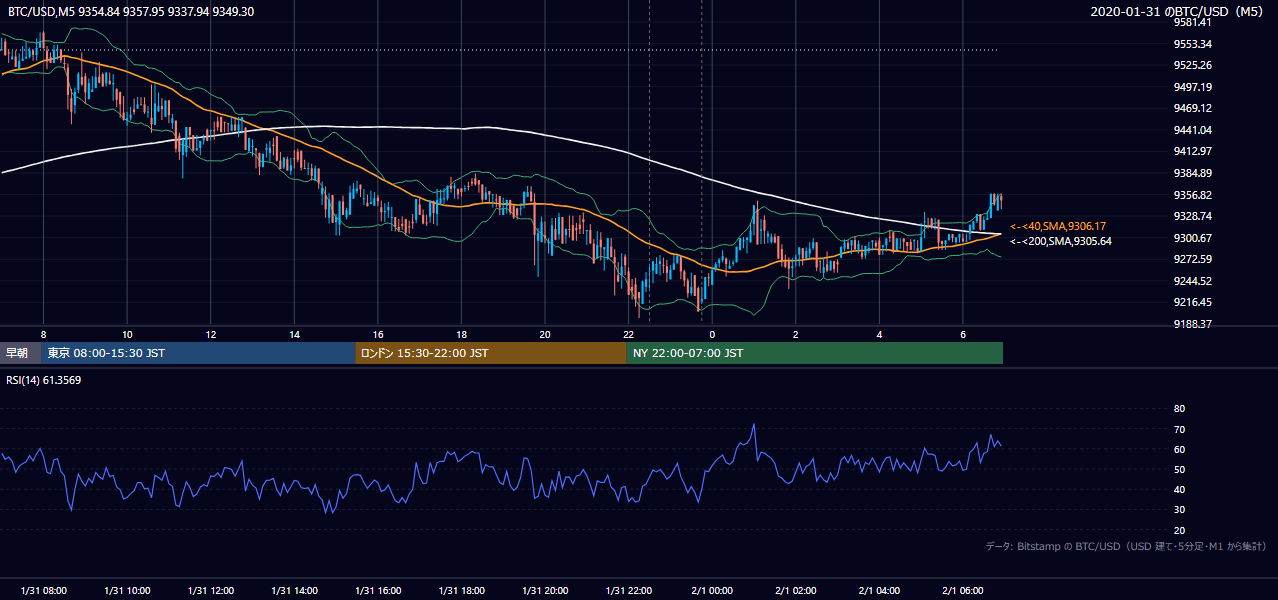This screenshot has width=1278, height=600.
Task: Click hour label 0 under the price chart
Action: point(712,334)
